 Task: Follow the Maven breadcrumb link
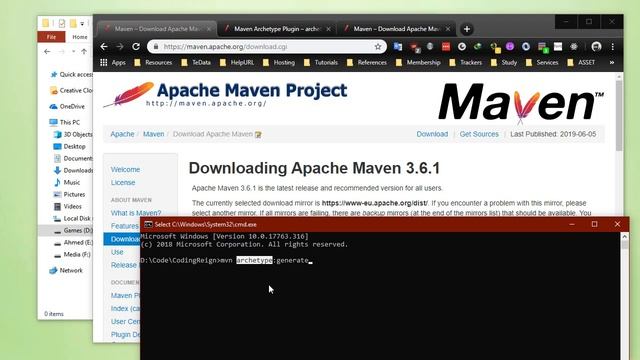pos(153,134)
